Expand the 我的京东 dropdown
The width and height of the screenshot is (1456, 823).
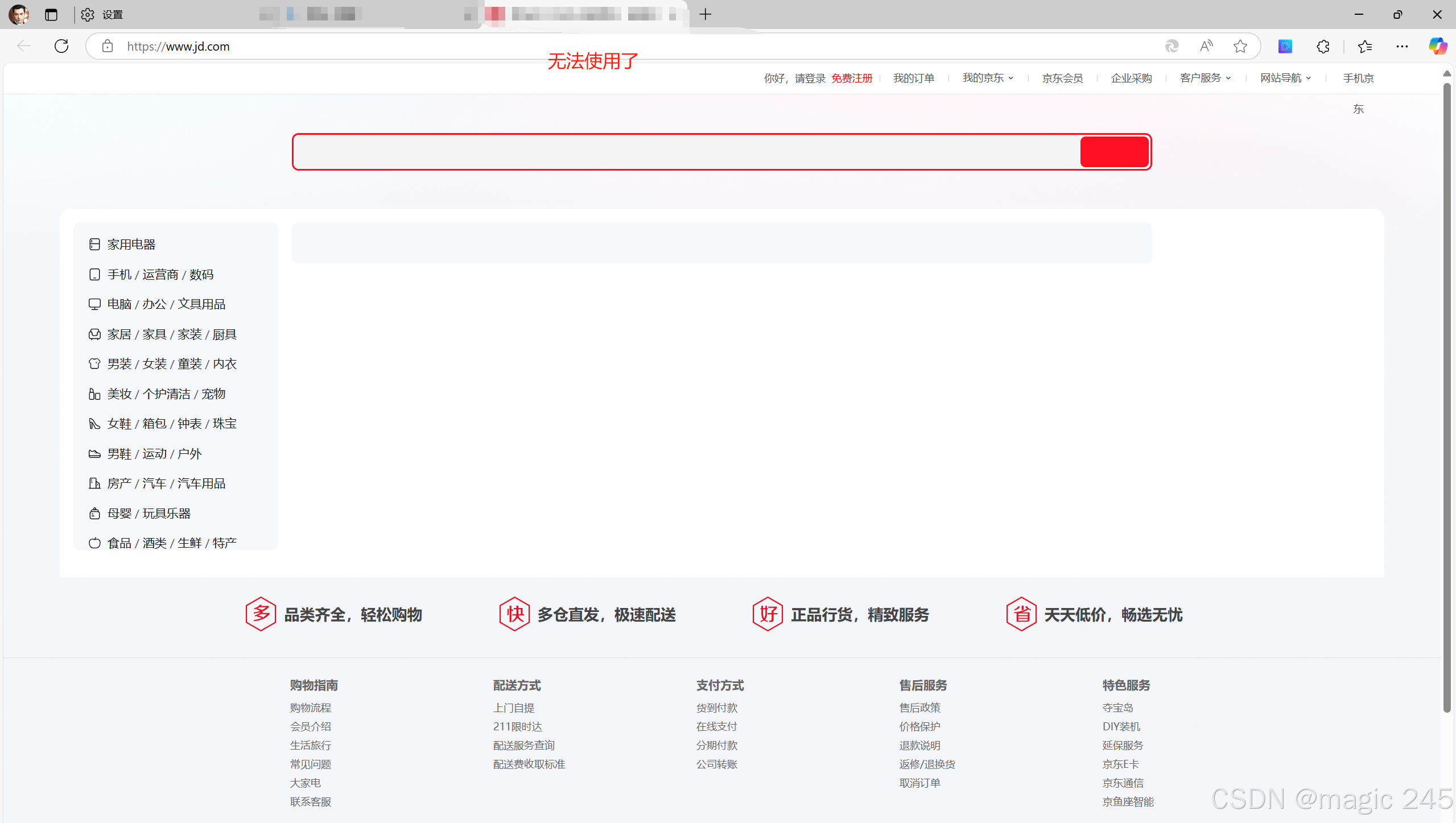click(x=988, y=78)
